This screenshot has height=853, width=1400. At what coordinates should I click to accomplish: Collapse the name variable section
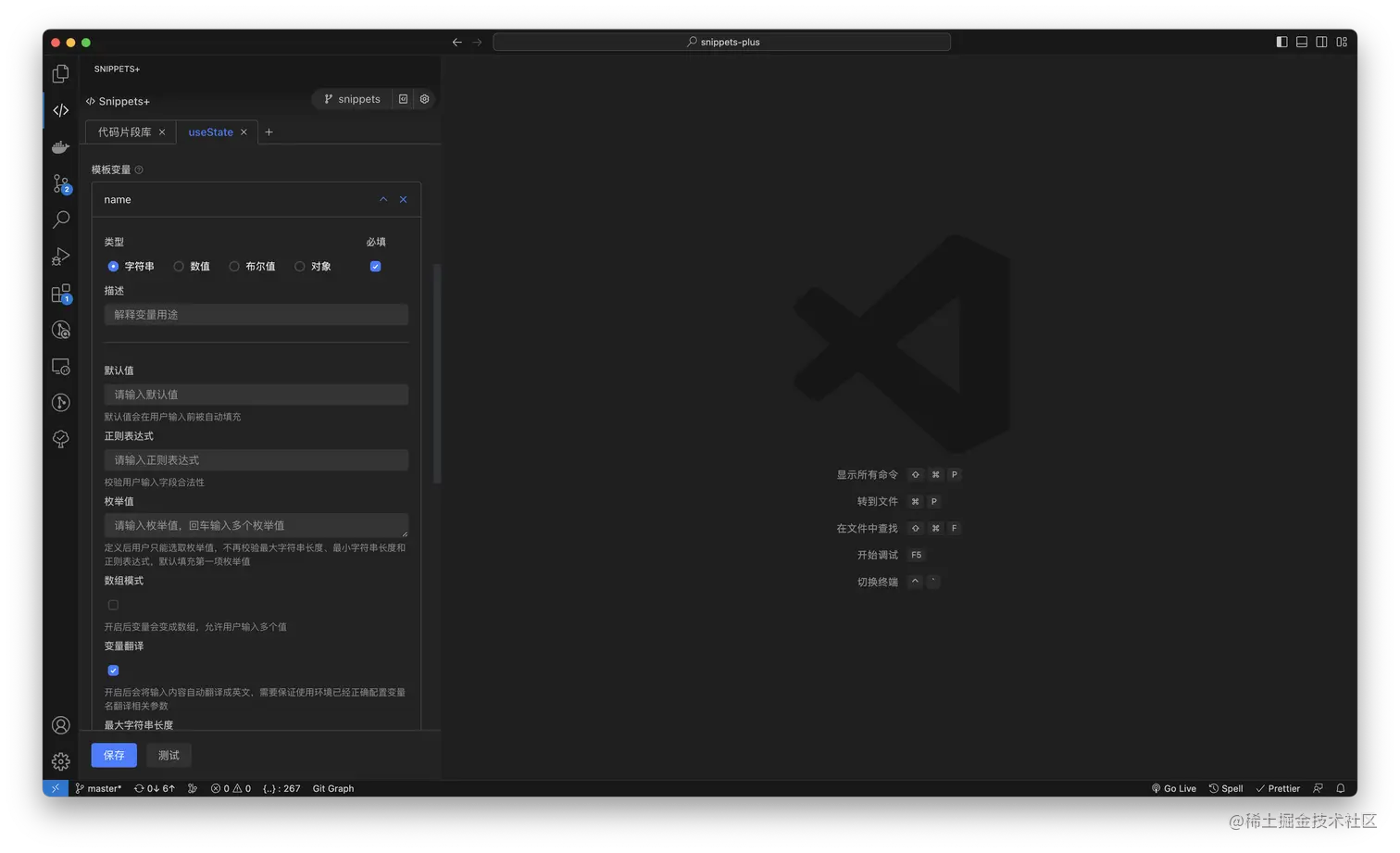pos(383,199)
